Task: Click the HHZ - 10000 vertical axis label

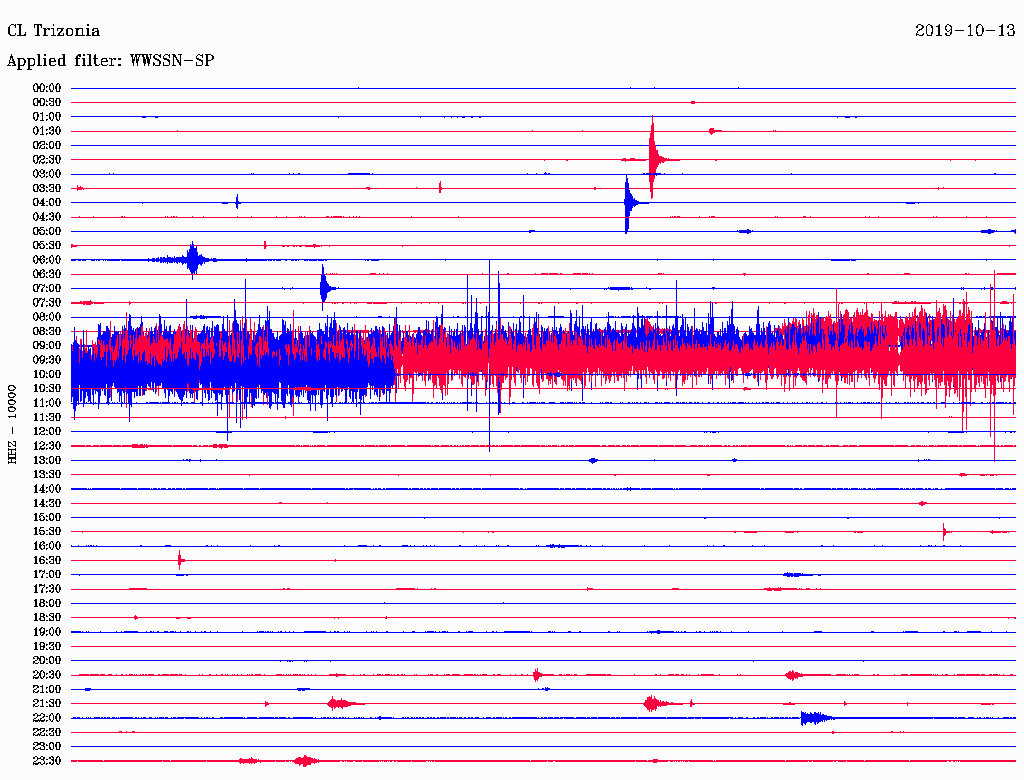Action: 13,423
